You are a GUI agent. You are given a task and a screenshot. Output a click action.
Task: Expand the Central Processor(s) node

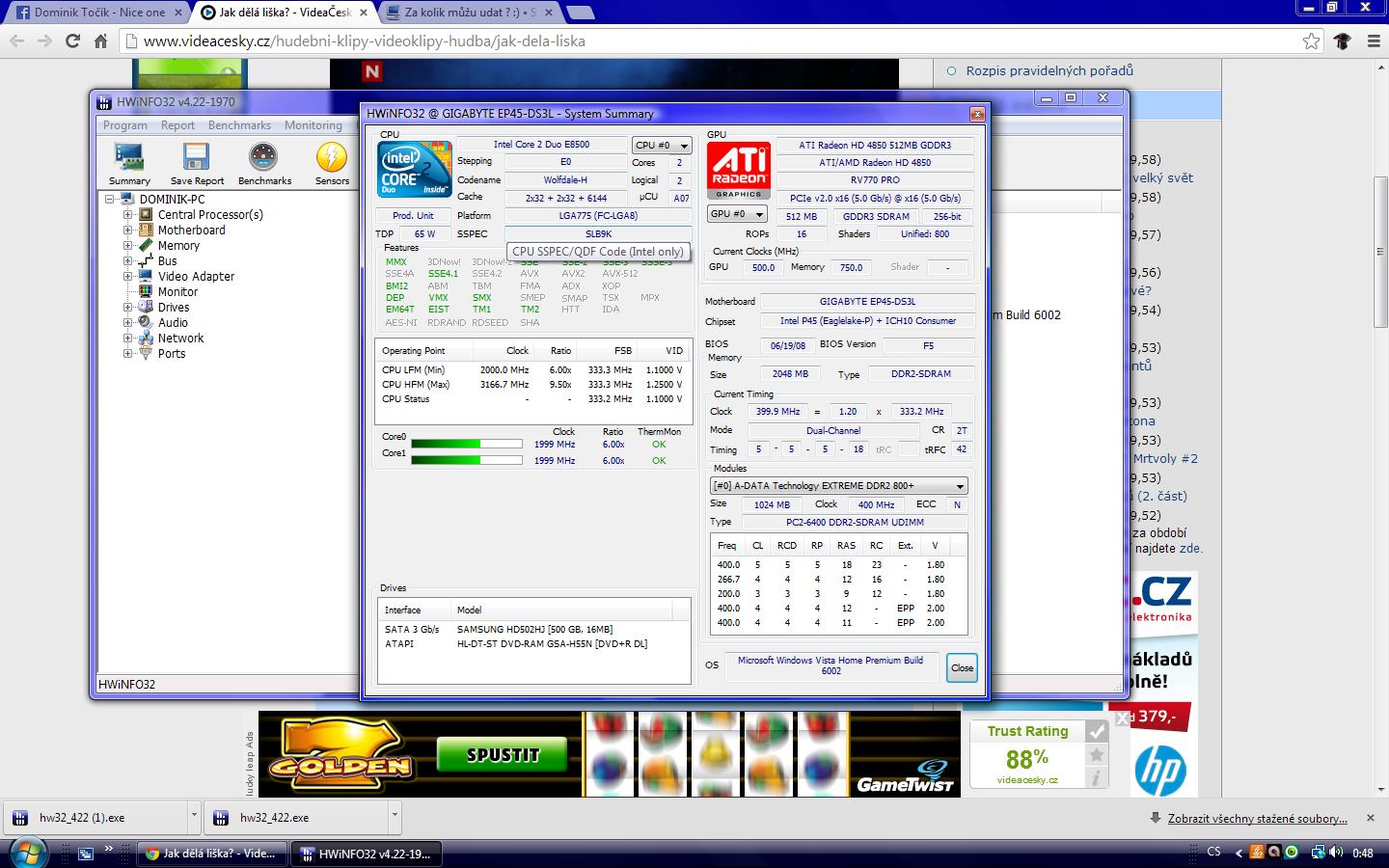click(x=127, y=215)
